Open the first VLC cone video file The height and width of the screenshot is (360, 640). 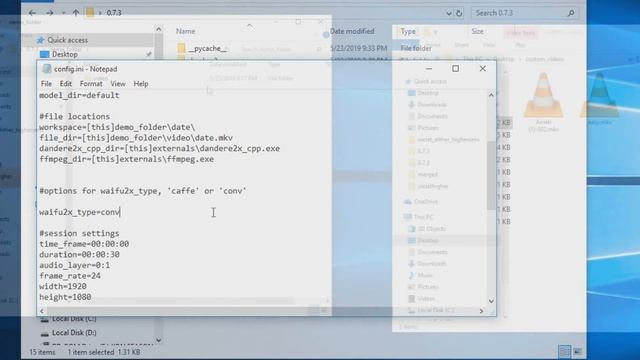coord(543,102)
